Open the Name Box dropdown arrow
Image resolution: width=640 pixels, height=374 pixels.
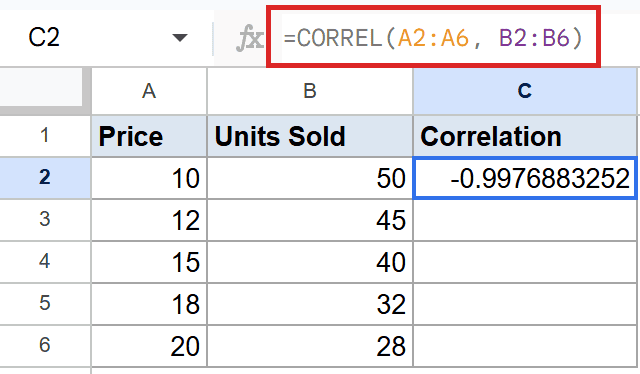click(x=180, y=38)
